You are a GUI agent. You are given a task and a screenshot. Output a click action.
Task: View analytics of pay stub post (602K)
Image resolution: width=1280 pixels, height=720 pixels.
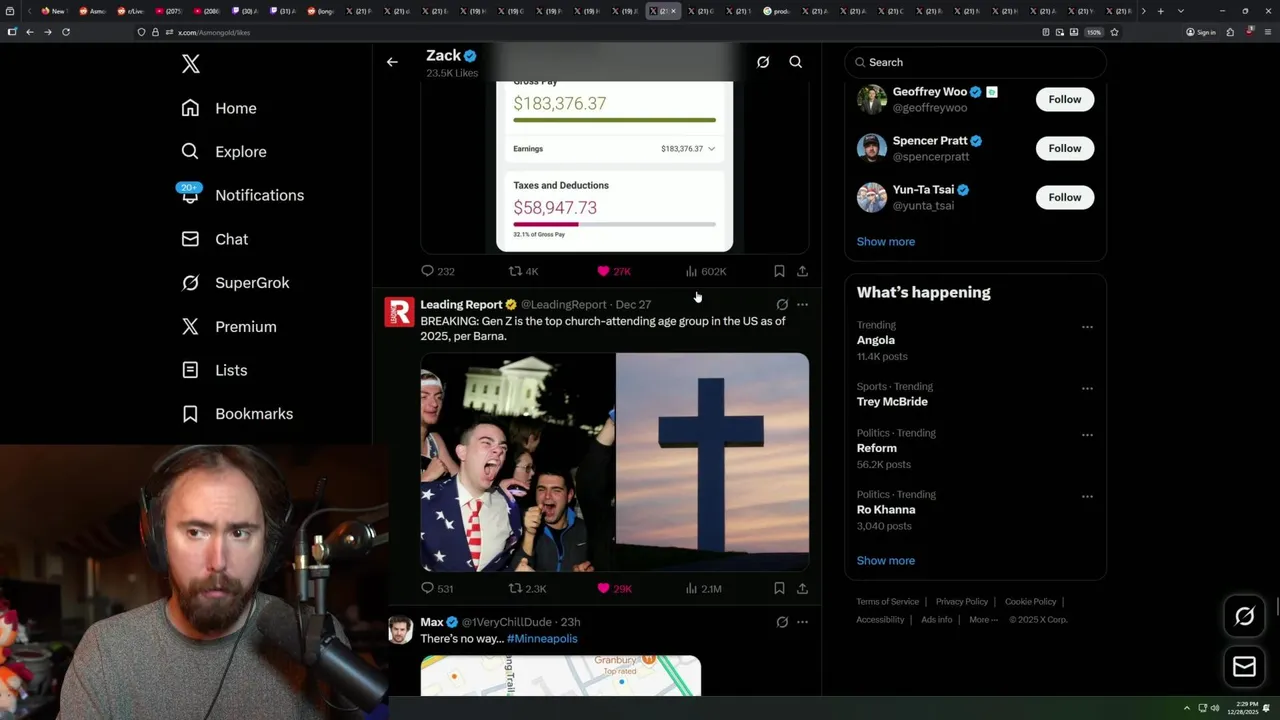click(x=705, y=271)
